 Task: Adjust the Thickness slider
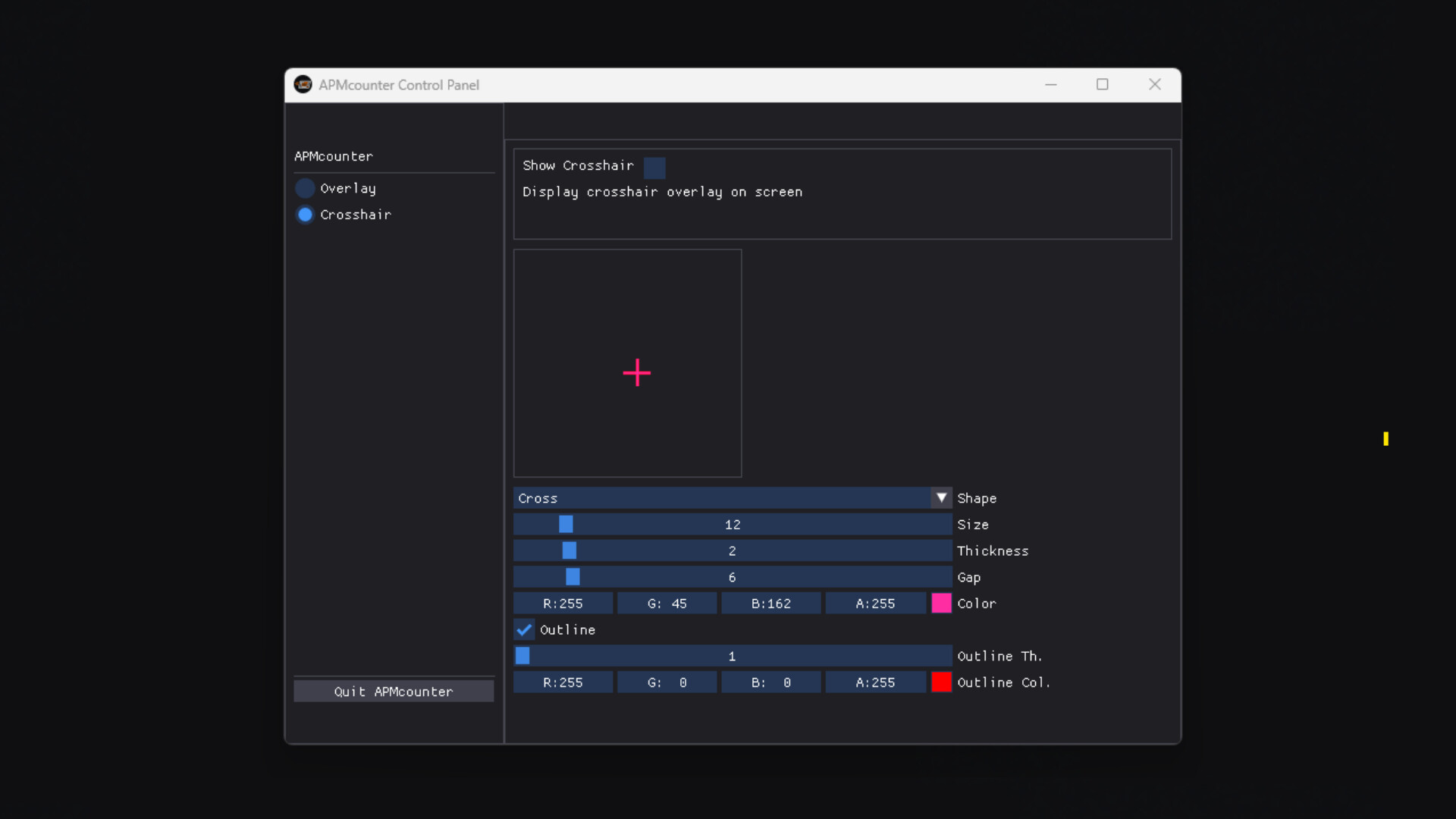[568, 551]
